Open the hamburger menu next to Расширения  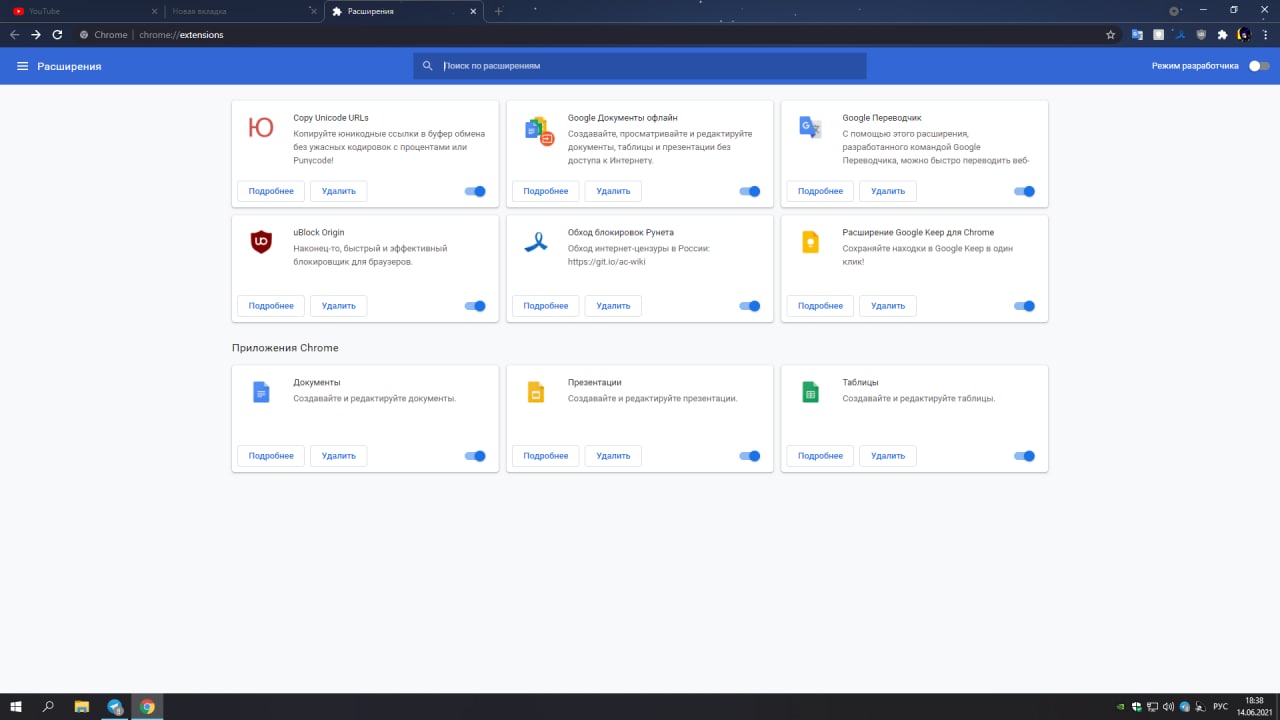pyautogui.click(x=22, y=66)
